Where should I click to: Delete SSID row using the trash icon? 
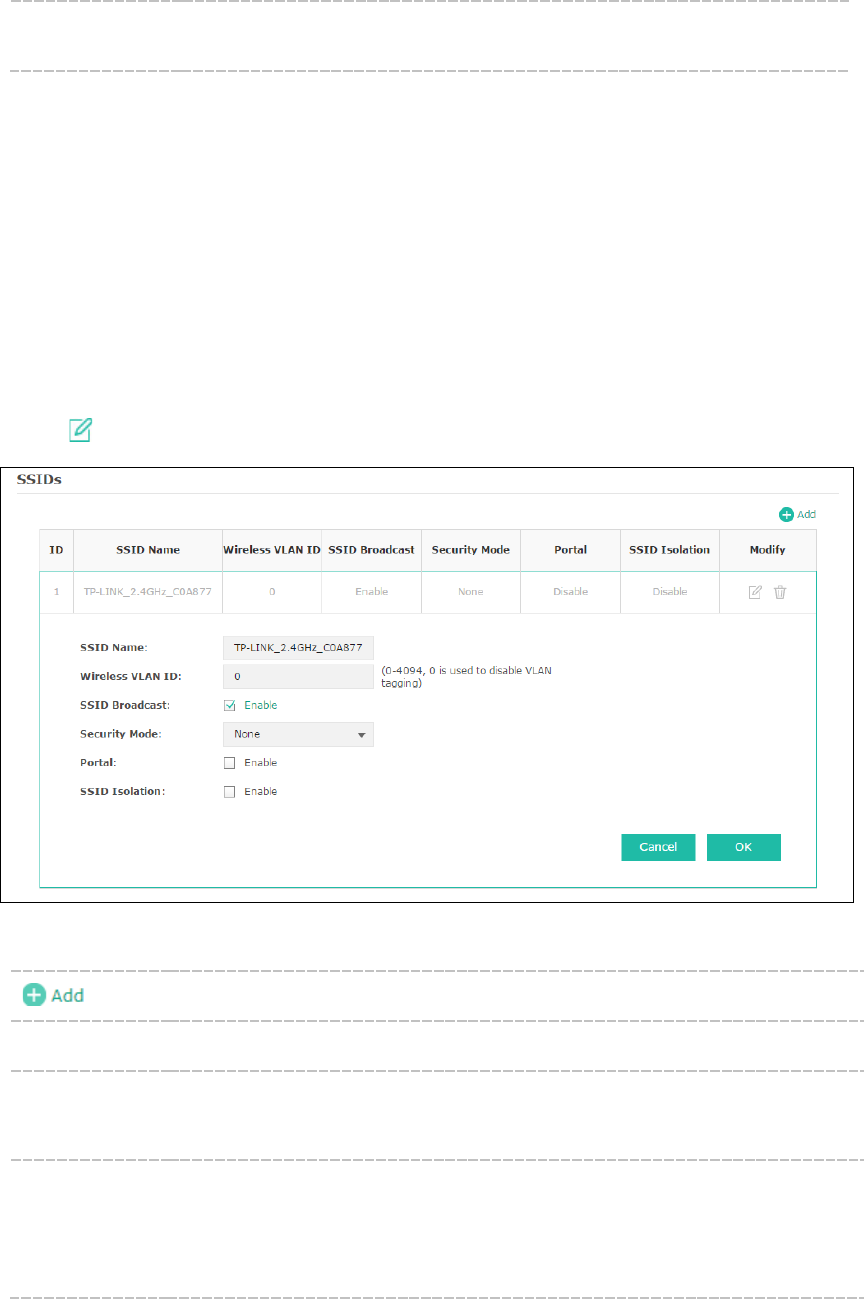[780, 592]
